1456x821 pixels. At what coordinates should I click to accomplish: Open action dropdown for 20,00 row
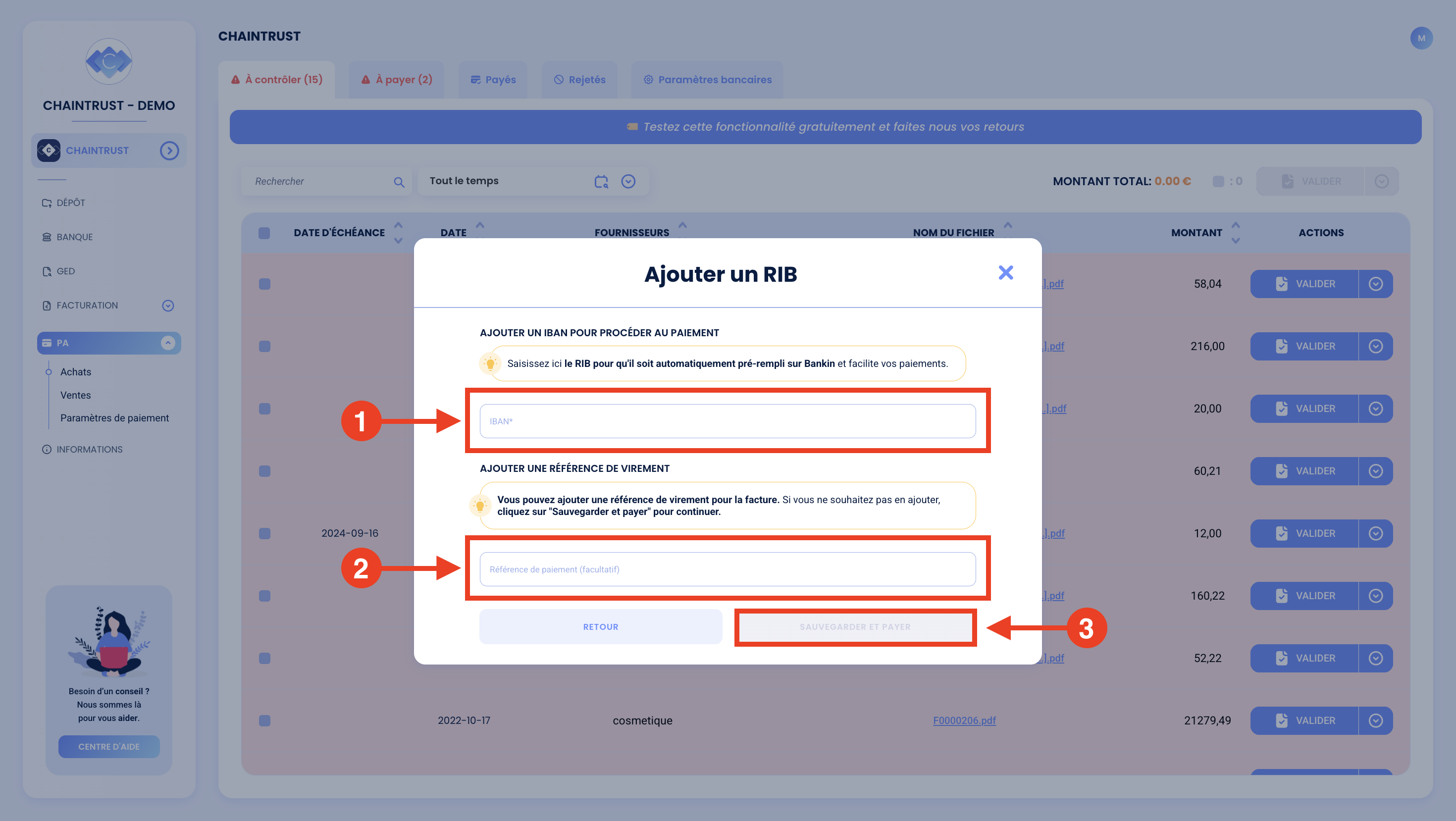coord(1376,409)
